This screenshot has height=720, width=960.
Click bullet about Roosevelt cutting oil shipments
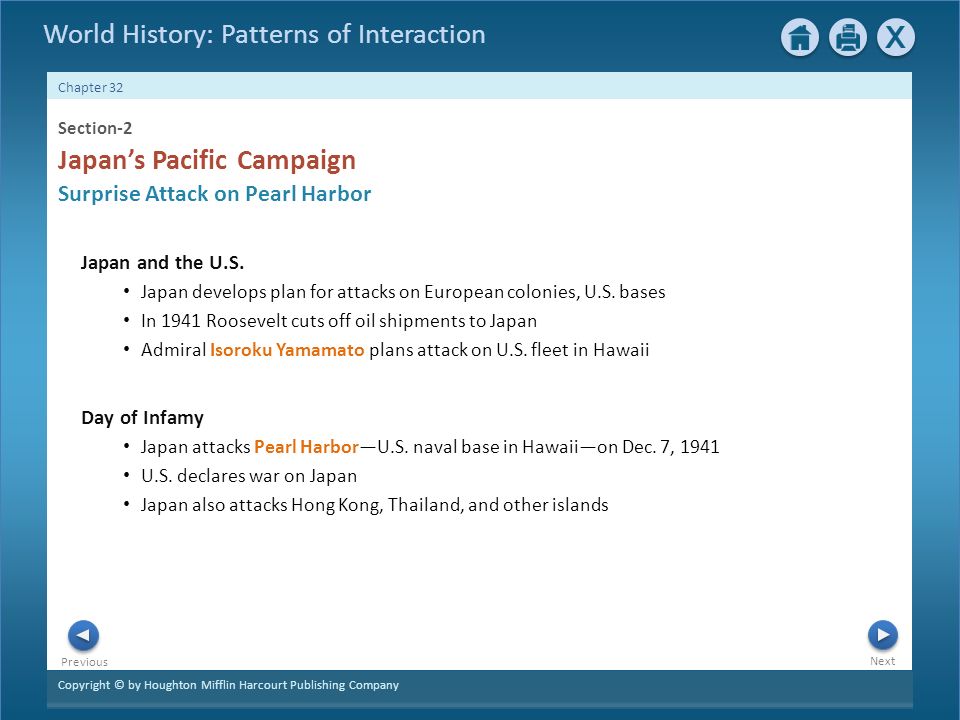coord(339,321)
